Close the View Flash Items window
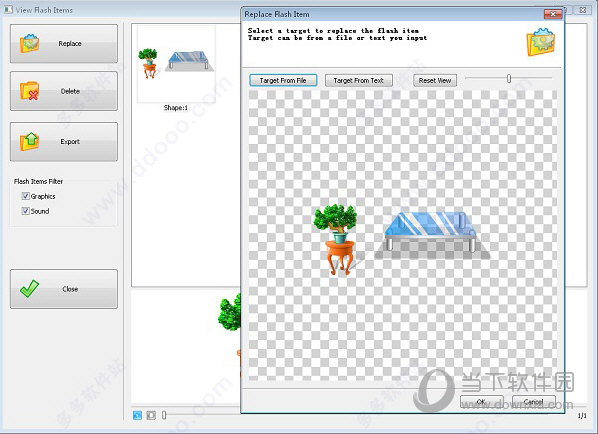Viewport: 598px width, 434px height. pyautogui.click(x=583, y=10)
